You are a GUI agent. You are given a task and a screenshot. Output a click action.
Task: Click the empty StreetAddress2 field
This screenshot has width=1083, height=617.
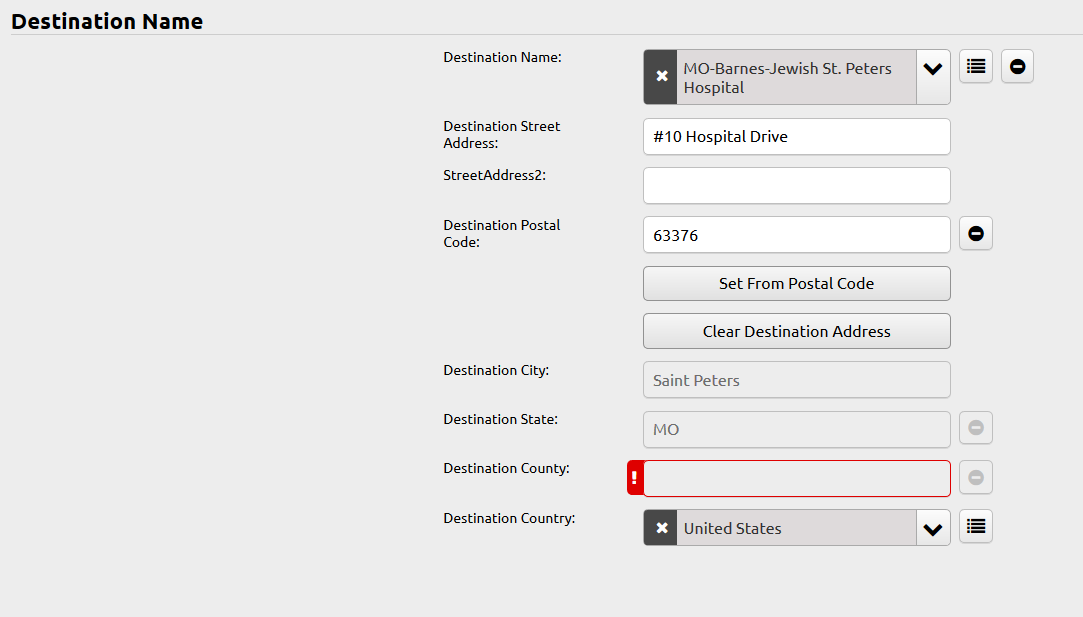click(x=796, y=185)
